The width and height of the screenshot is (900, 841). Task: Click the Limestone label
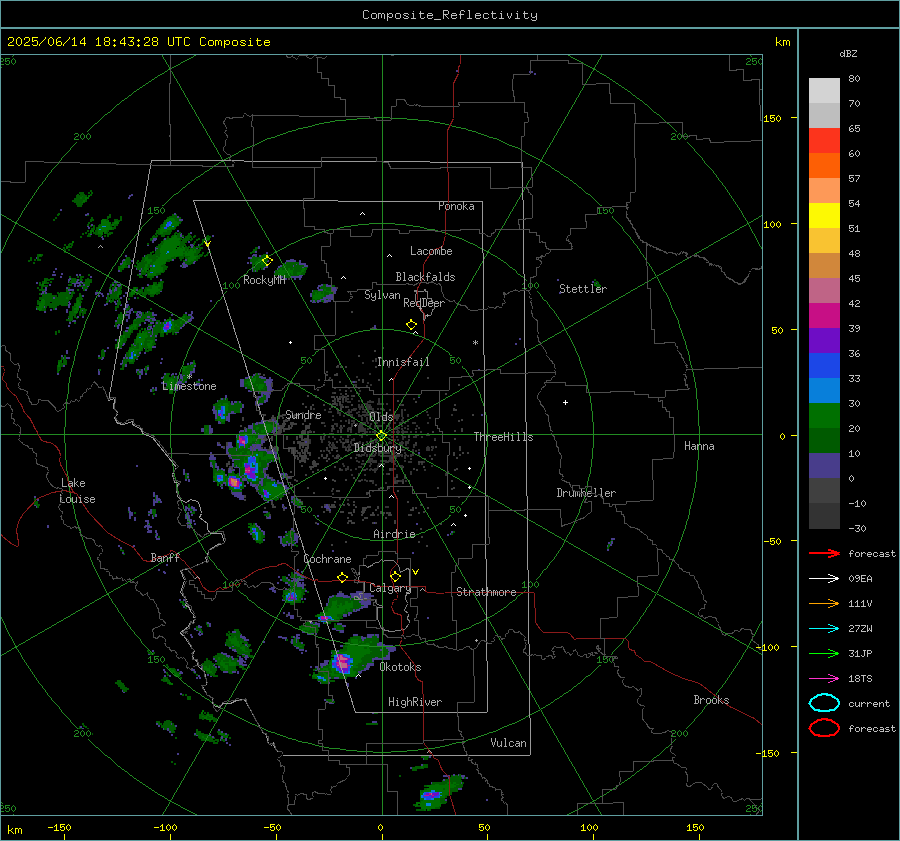pos(189,386)
